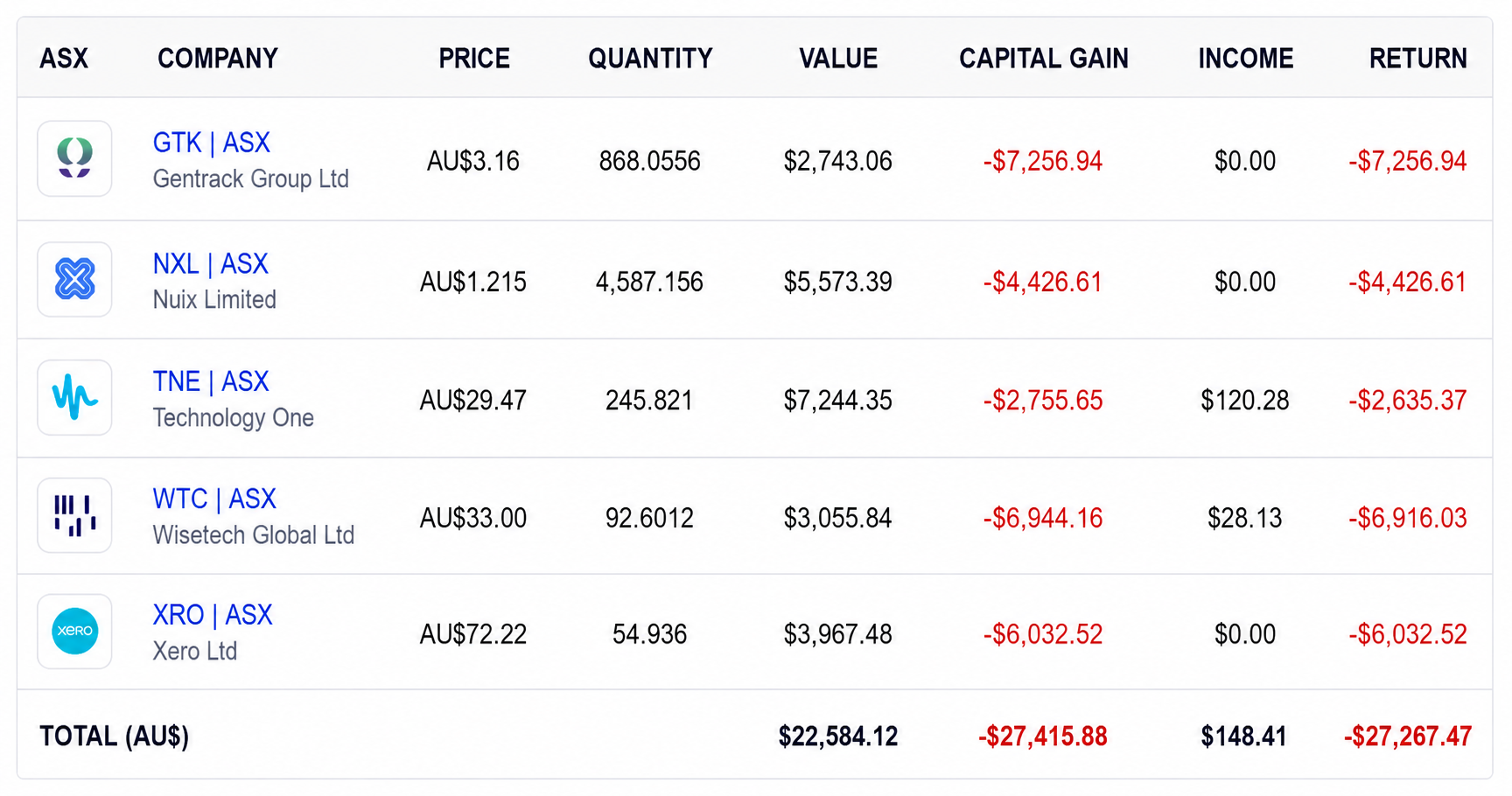The height and width of the screenshot is (796, 1512).
Task: Sort by the QUANTITY column header
Action: point(650,59)
